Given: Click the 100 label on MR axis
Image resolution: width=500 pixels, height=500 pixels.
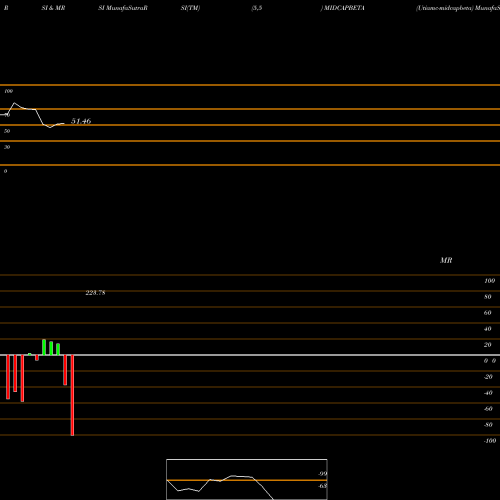Looking at the screenshot, I should 489,281.
